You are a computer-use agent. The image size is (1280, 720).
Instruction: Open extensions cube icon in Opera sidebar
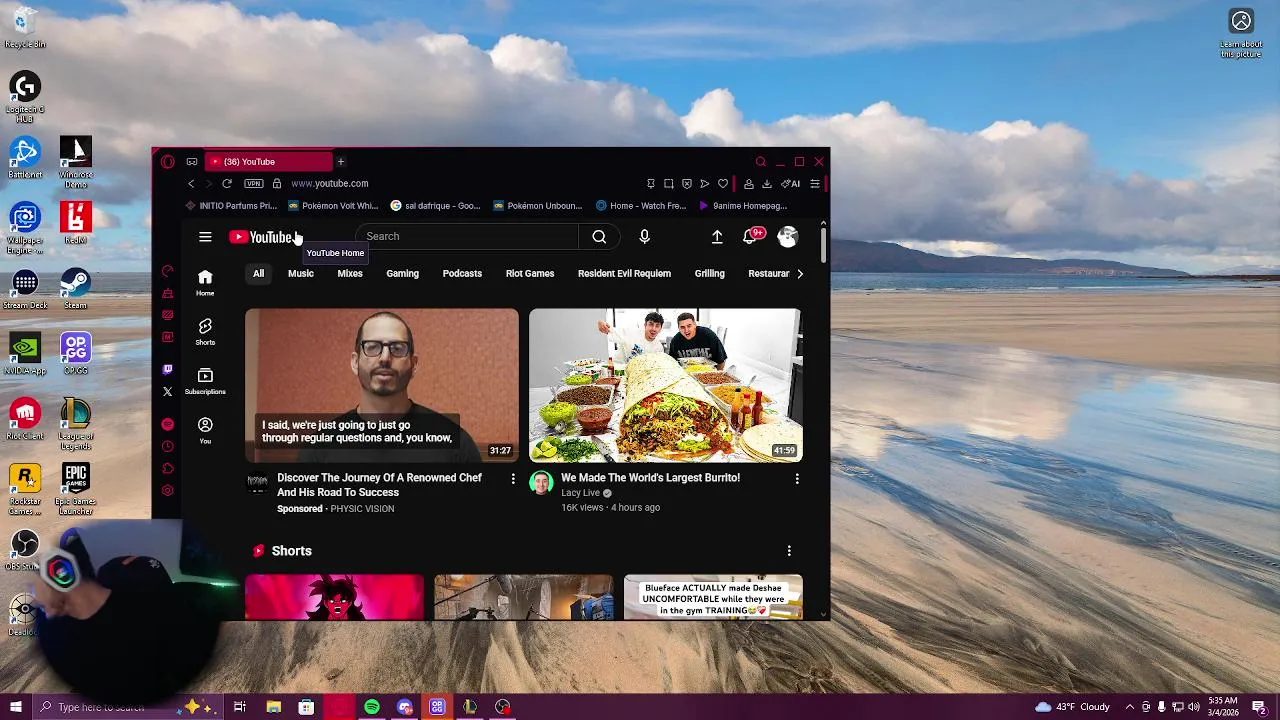[x=167, y=468]
